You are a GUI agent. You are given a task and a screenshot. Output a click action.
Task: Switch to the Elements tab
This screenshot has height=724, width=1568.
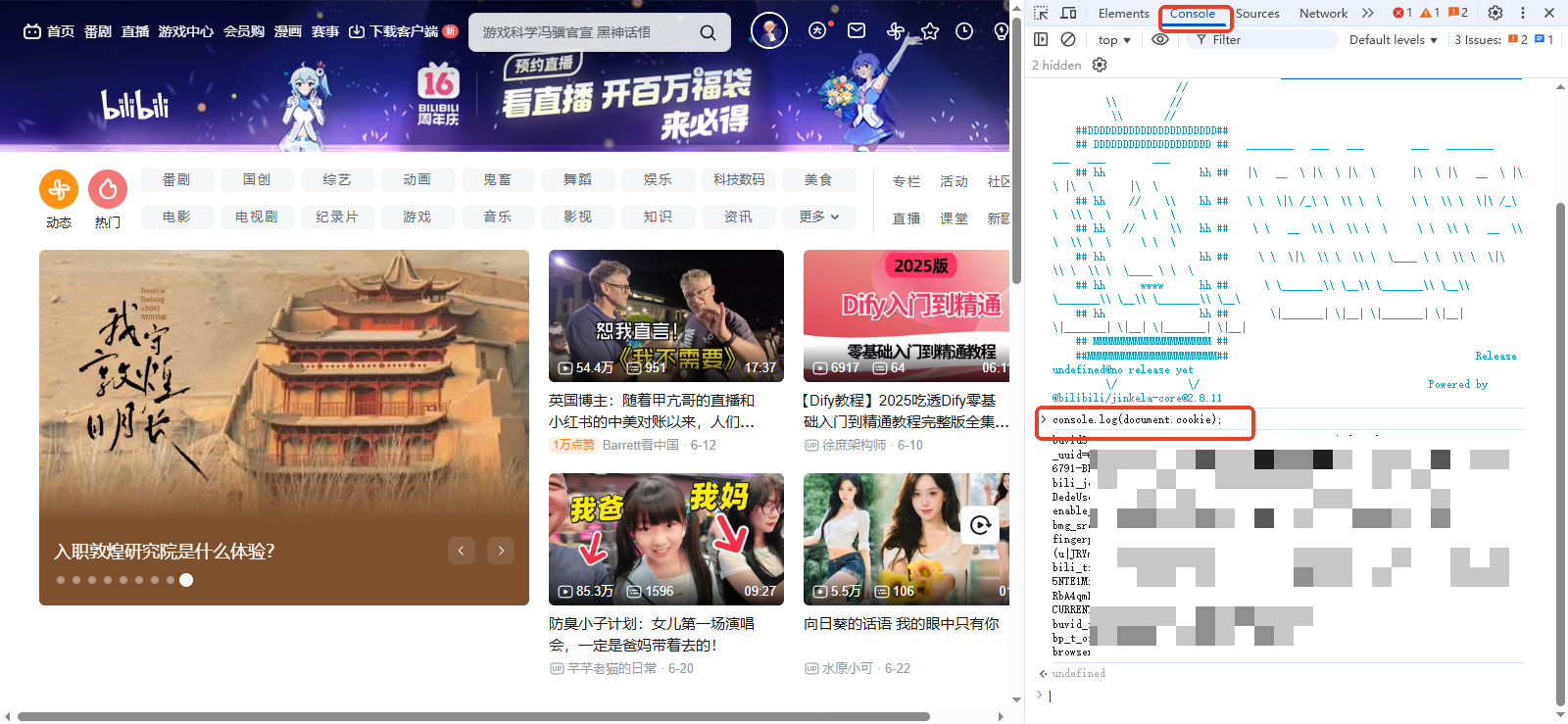(x=1123, y=13)
